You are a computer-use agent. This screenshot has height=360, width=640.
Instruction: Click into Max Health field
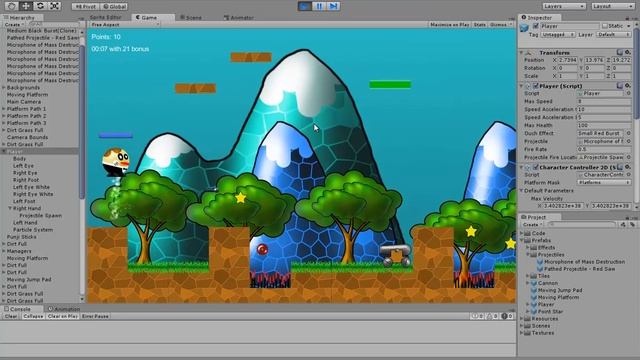click(604, 125)
